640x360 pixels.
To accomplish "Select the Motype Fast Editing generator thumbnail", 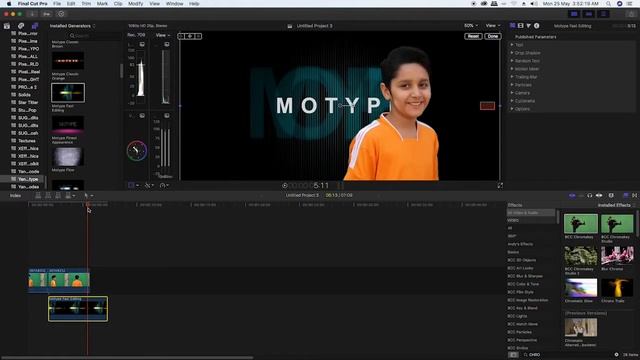I will click(68, 92).
